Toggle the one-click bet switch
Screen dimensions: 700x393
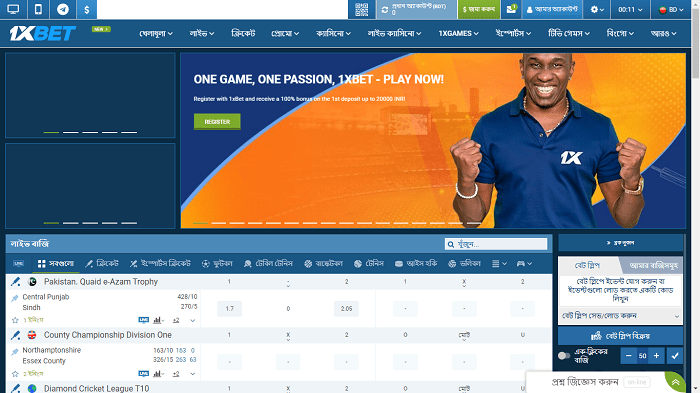point(564,356)
